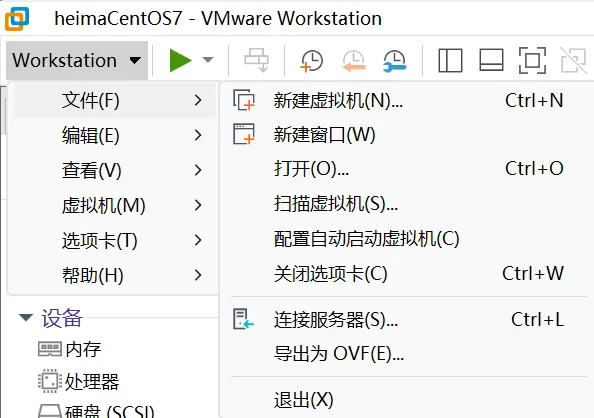Click the connect to server icon
This screenshot has width=594, height=418.
(243, 319)
